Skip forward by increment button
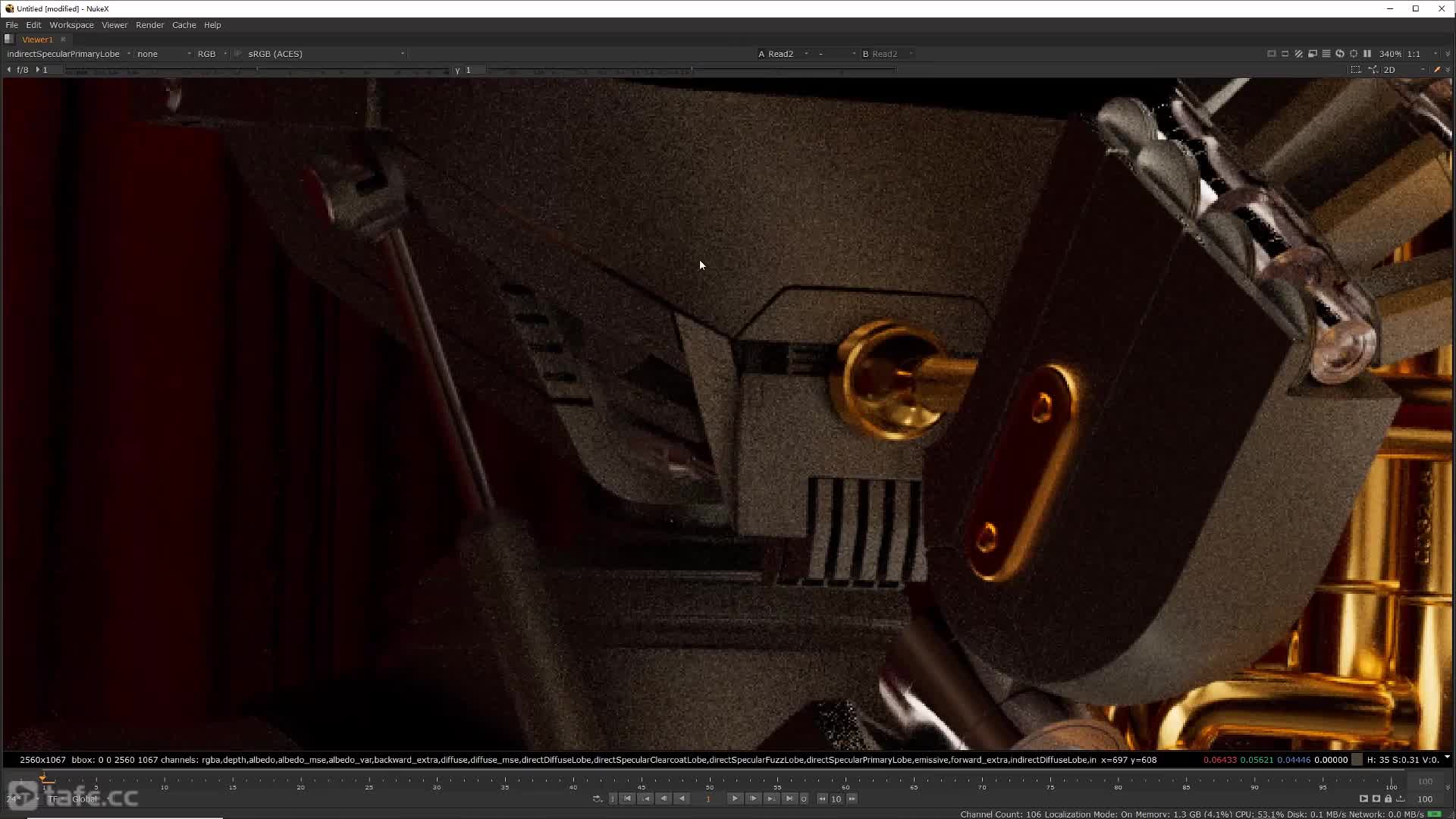Viewport: 1456px width, 819px height. 852,799
